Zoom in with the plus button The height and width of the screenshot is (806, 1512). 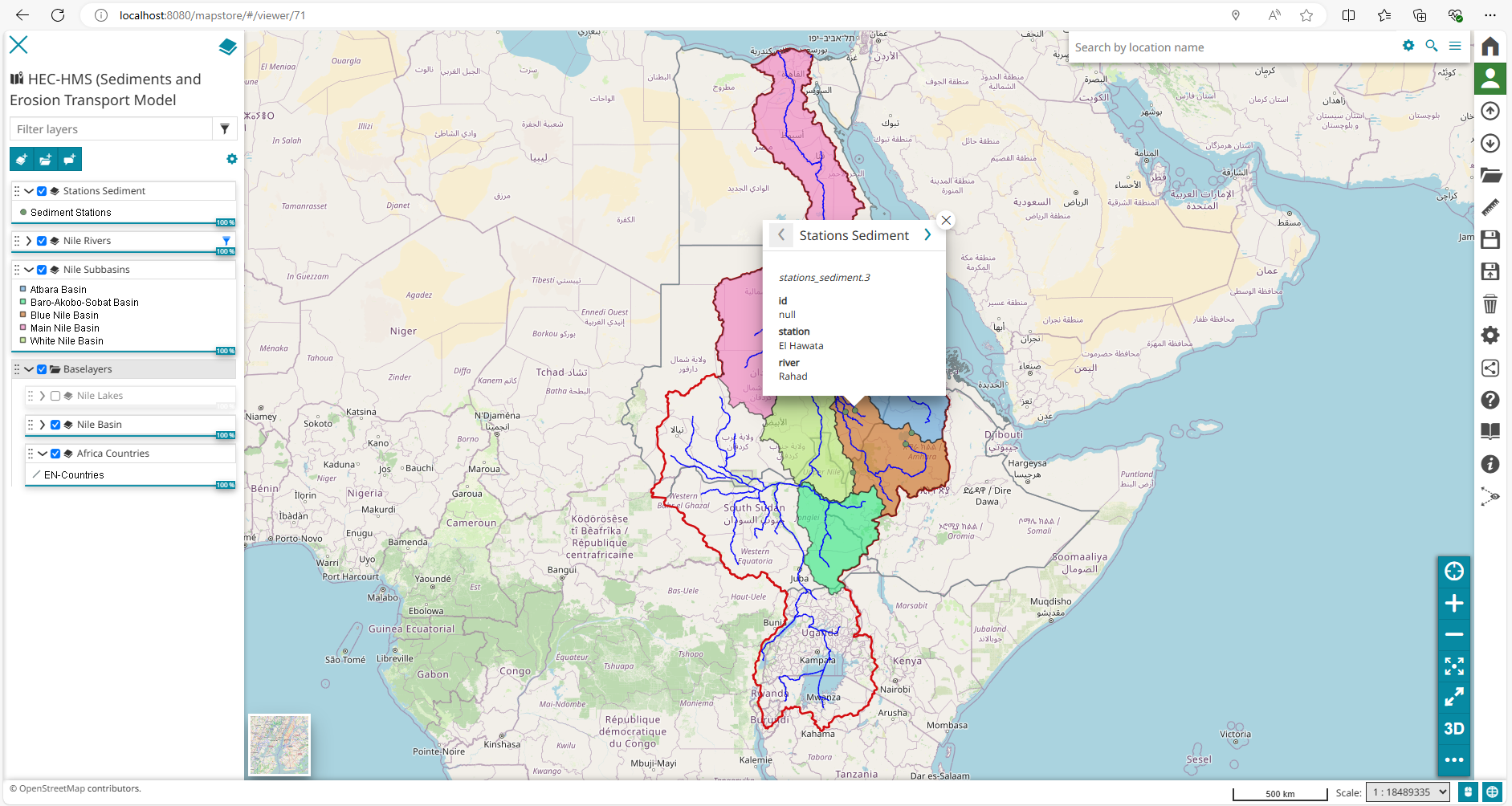click(x=1454, y=603)
